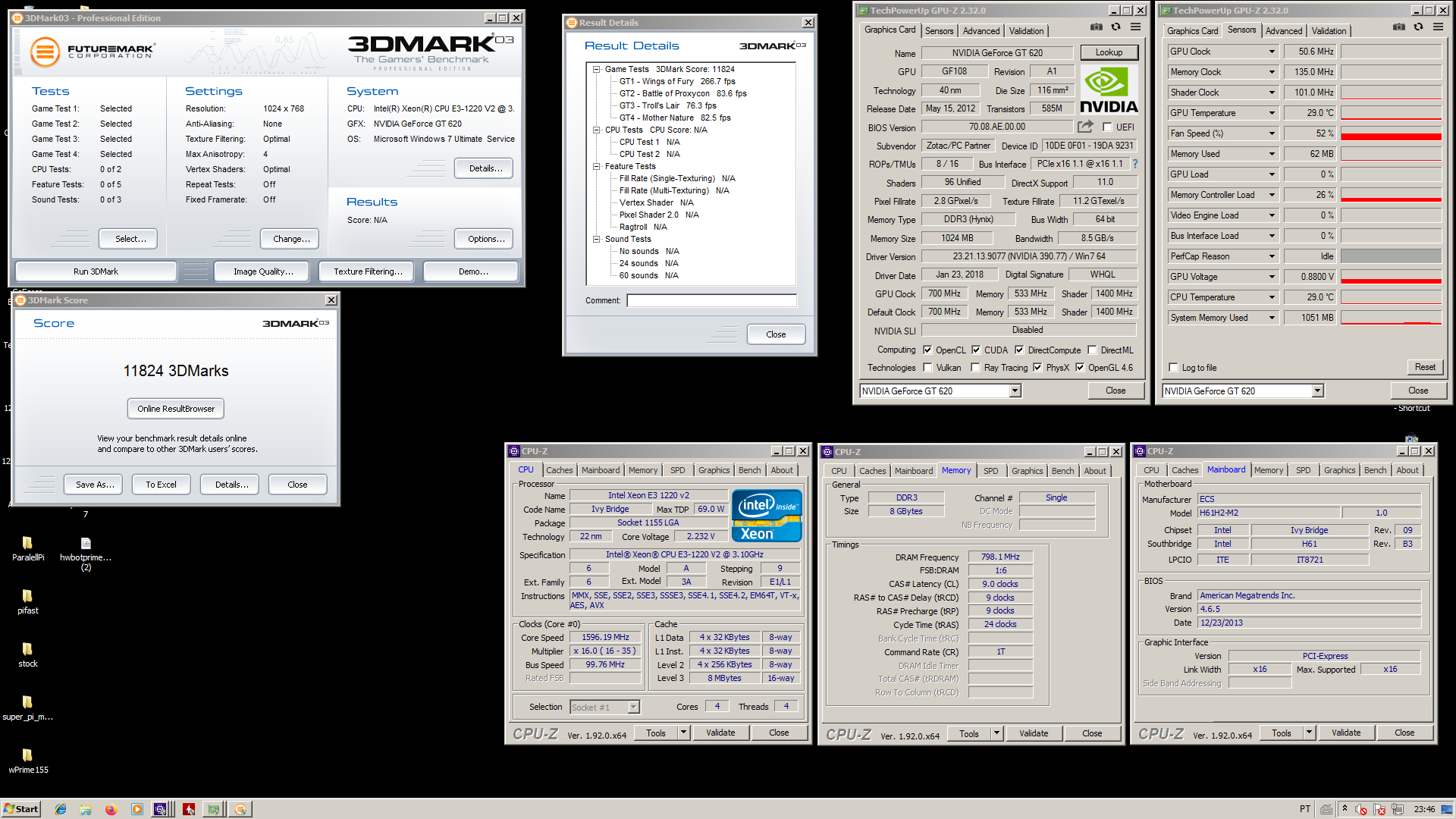Open Windows Explorer from the taskbar
Viewport: 1456px width, 819px height.
[x=86, y=809]
